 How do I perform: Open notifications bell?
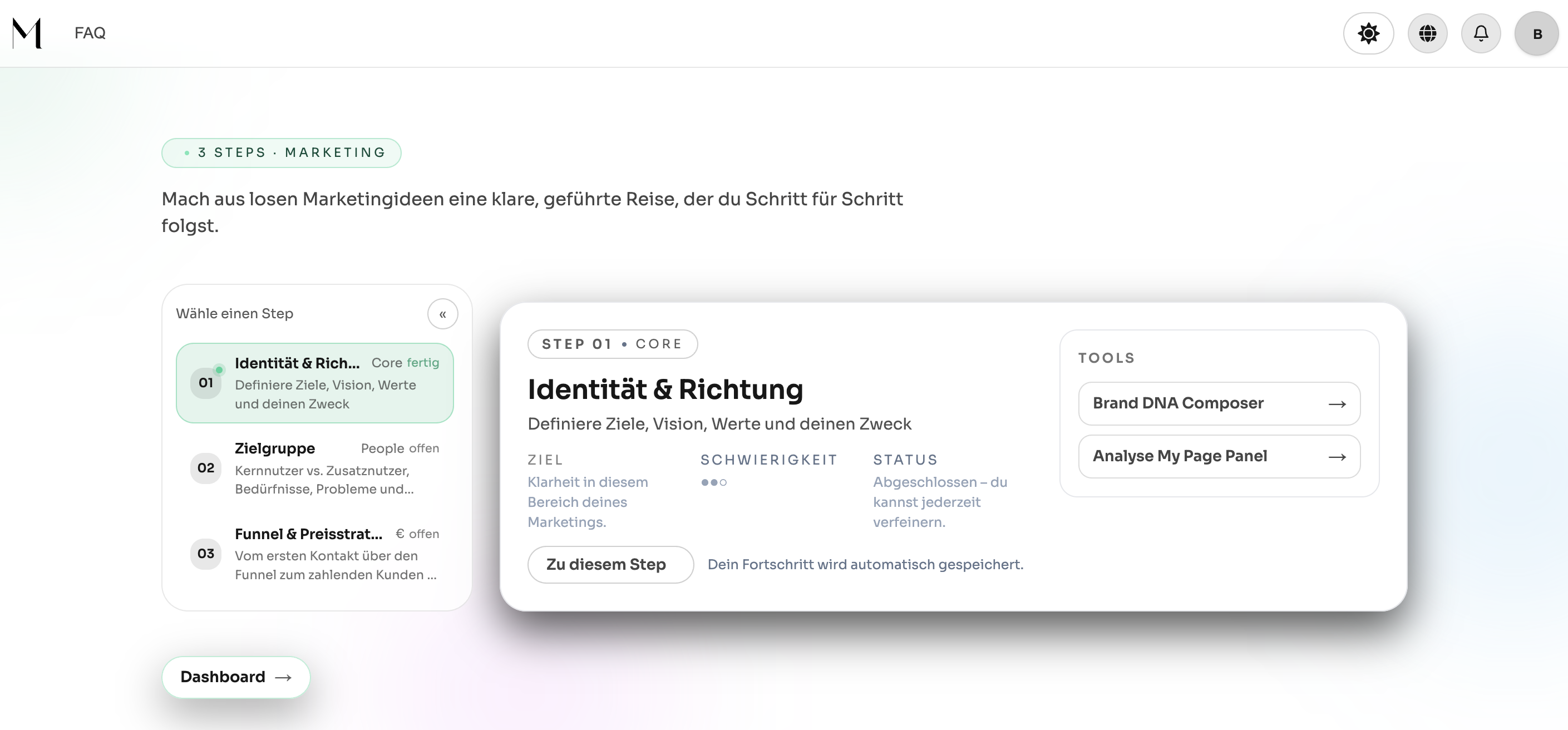click(x=1481, y=33)
